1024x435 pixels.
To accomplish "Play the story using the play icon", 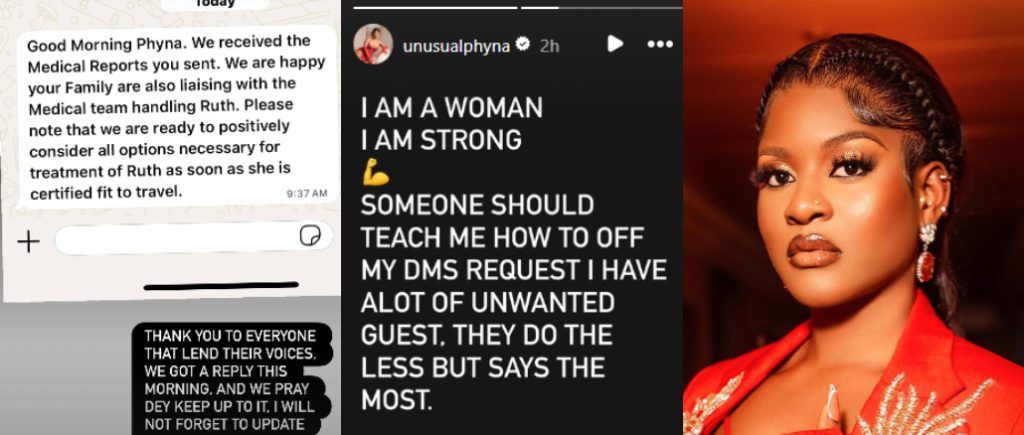I will (615, 44).
